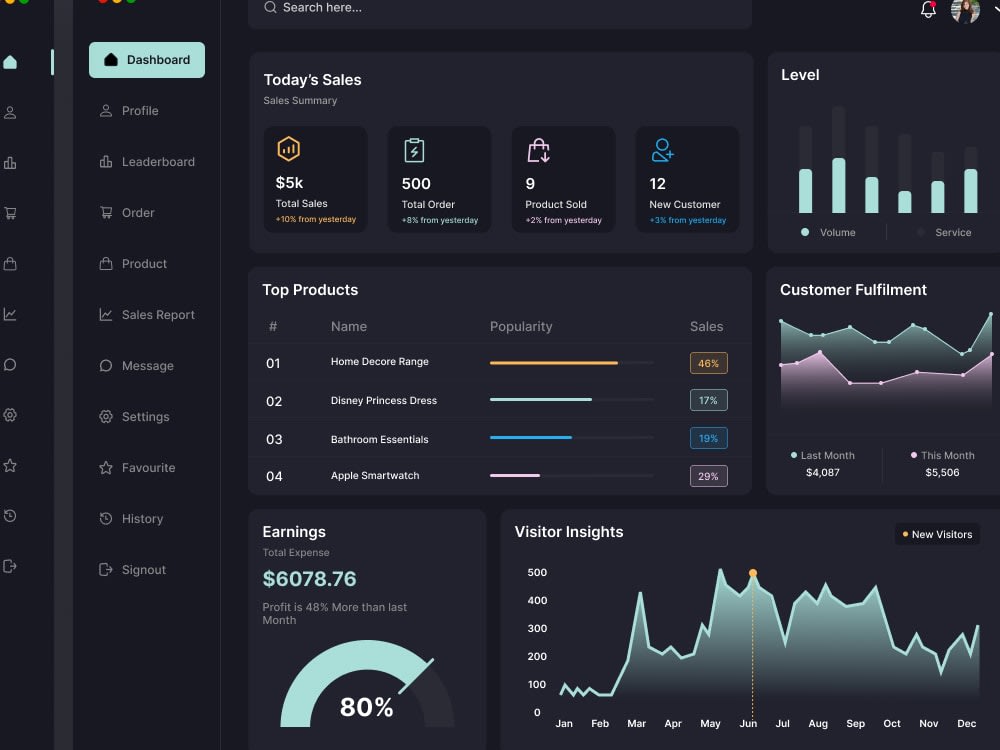Open Settings via the gear icon
The width and height of the screenshot is (1000, 750).
tap(106, 417)
